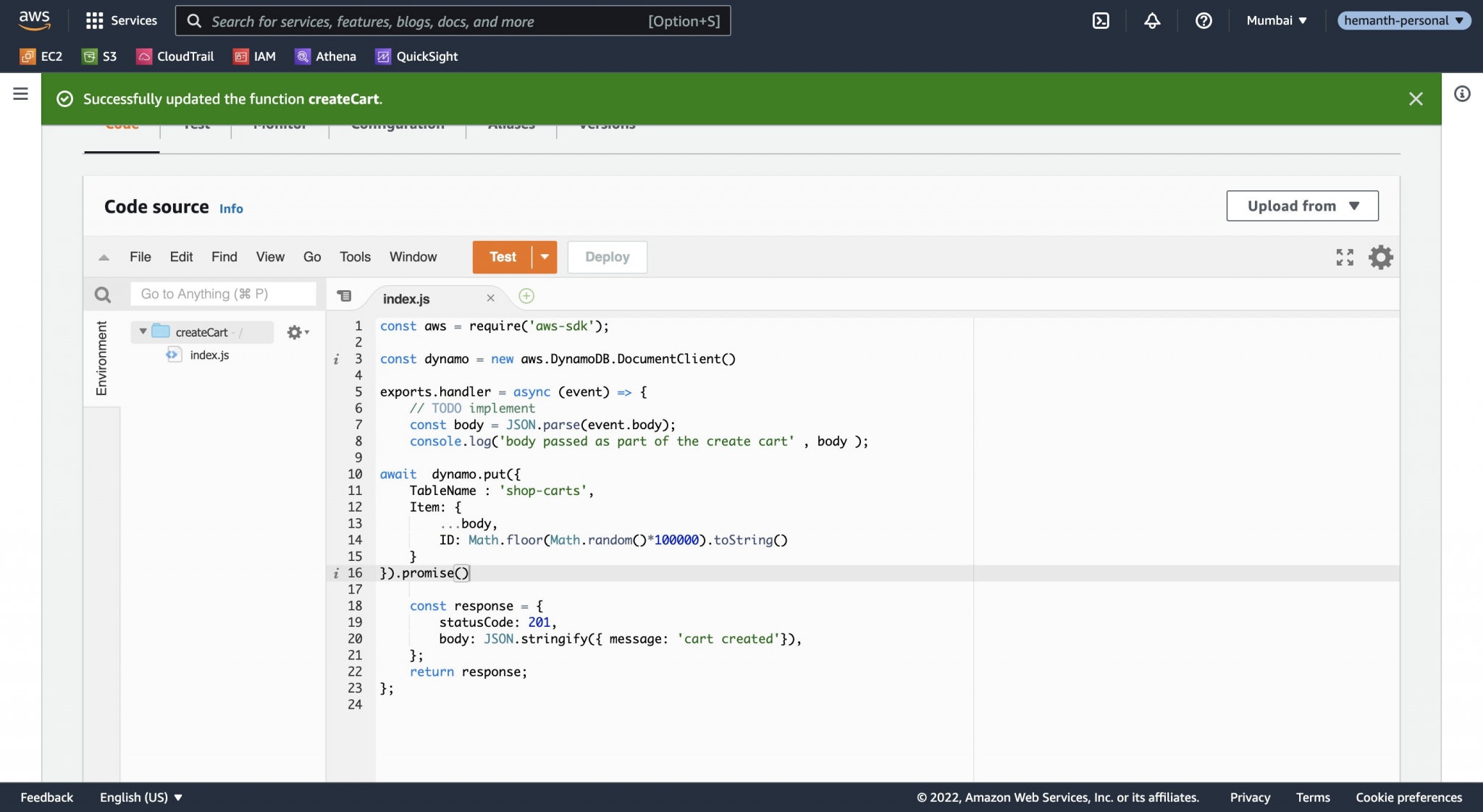Image resolution: width=1483 pixels, height=812 pixels.
Task: Open the Mumbai region dropdown
Action: [x=1276, y=20]
